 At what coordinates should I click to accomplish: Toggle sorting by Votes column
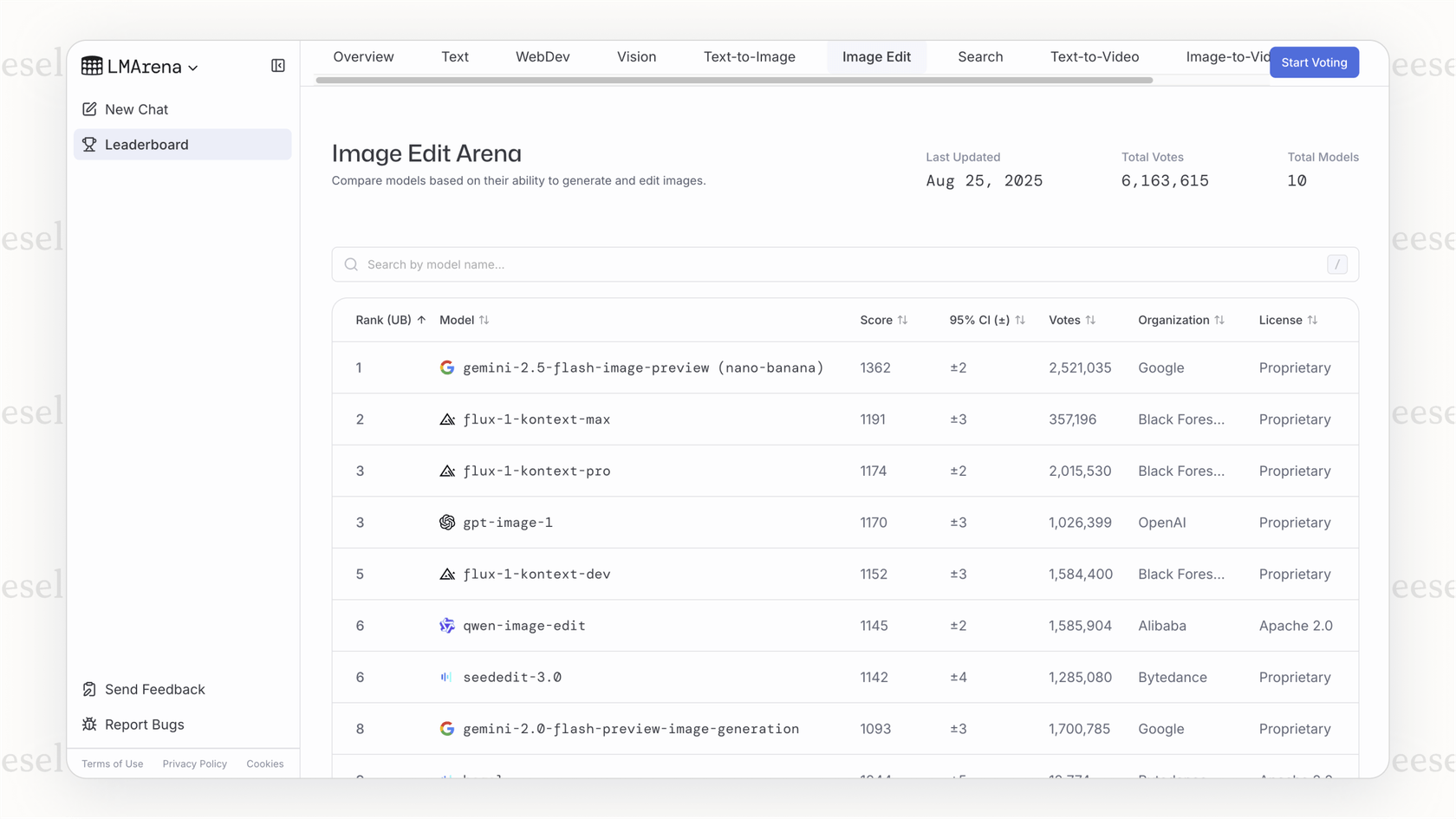click(1090, 320)
